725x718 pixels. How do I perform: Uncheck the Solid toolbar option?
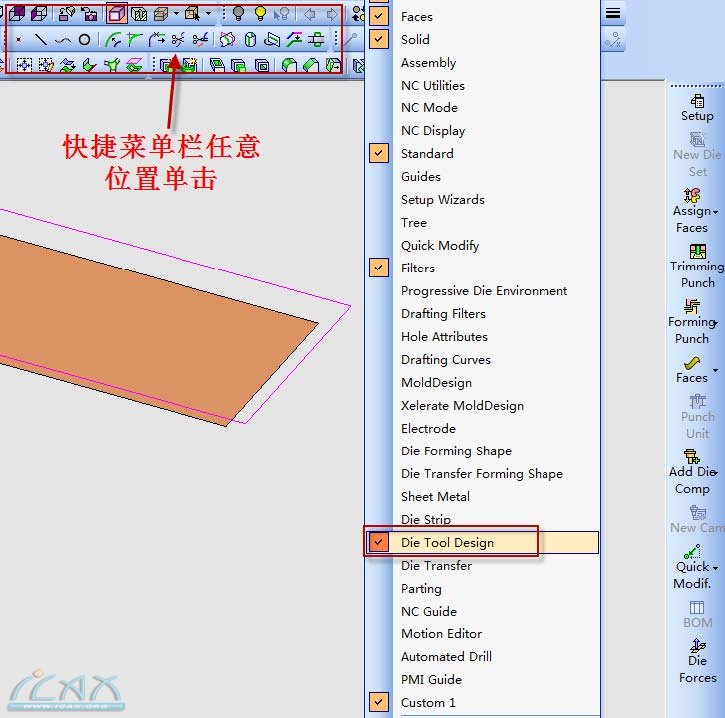(378, 39)
